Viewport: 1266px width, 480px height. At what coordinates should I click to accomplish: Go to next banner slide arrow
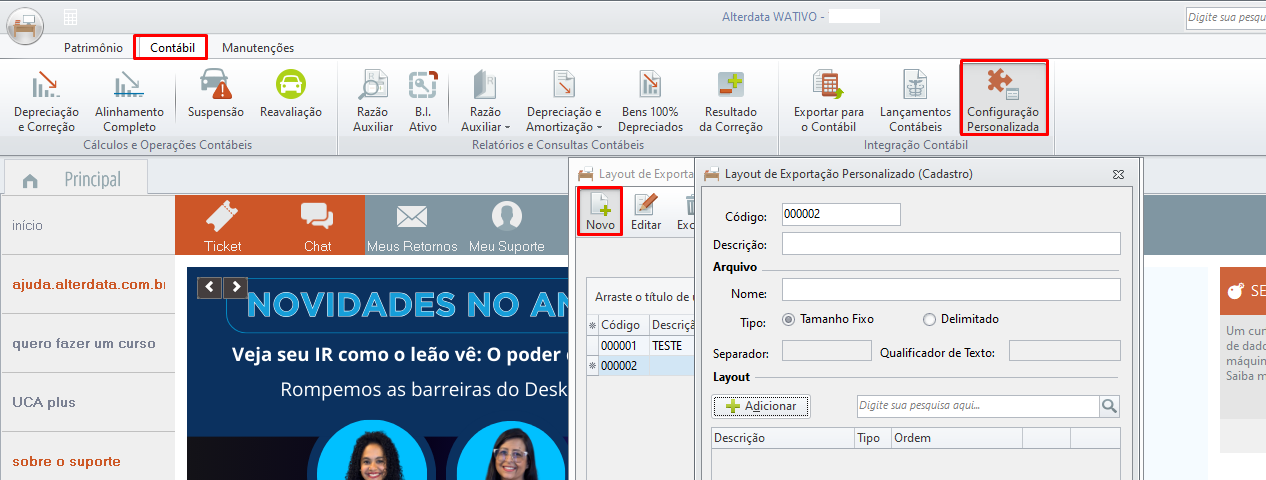235,288
